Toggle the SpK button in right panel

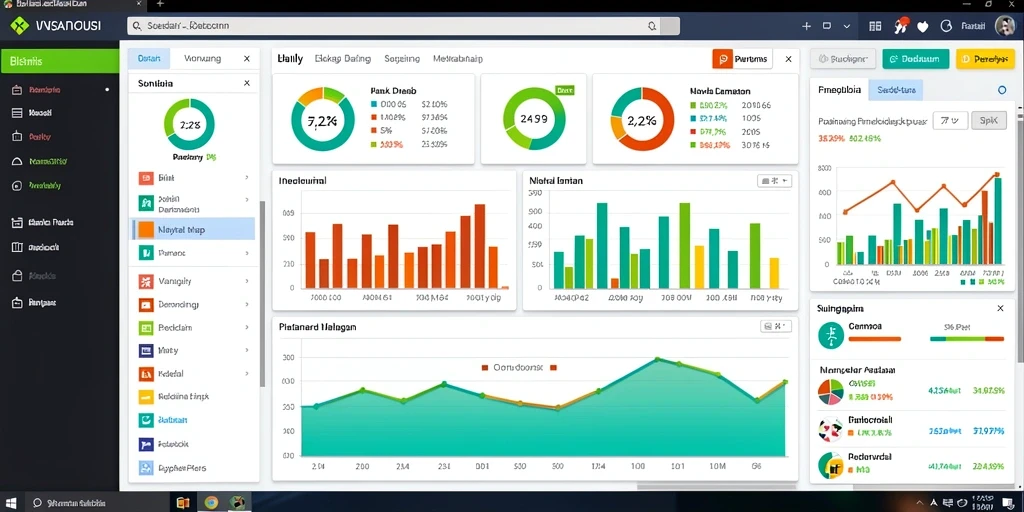(989, 120)
